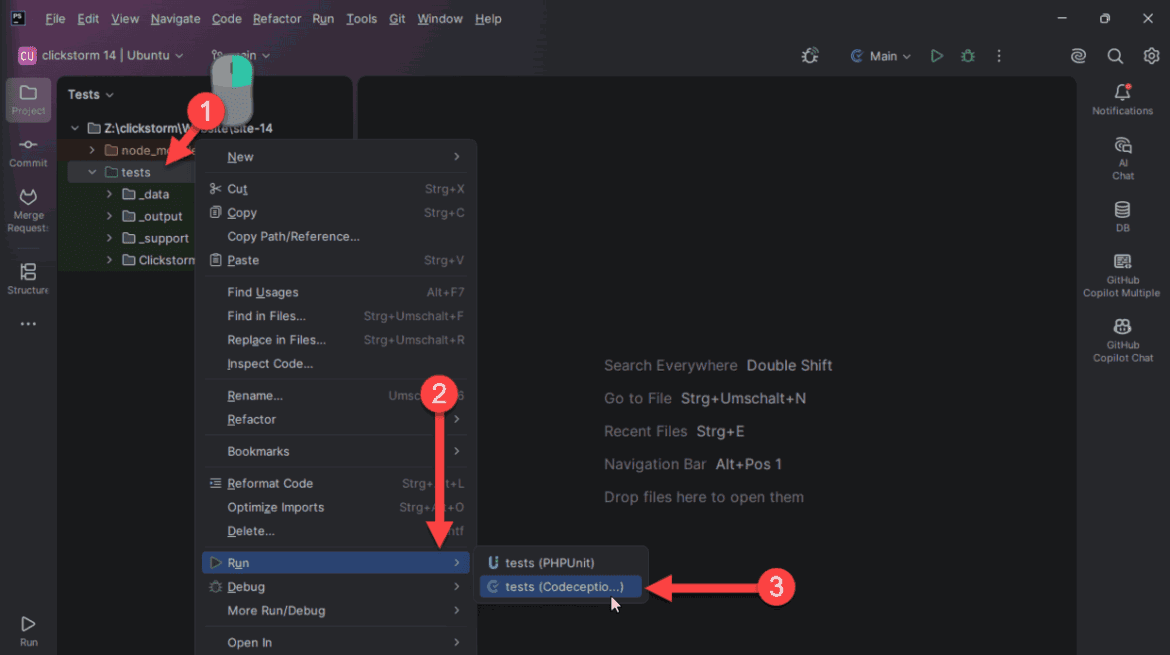This screenshot has height=655, width=1170.
Task: Open the Tests view selector dropdown
Action: pos(90,95)
